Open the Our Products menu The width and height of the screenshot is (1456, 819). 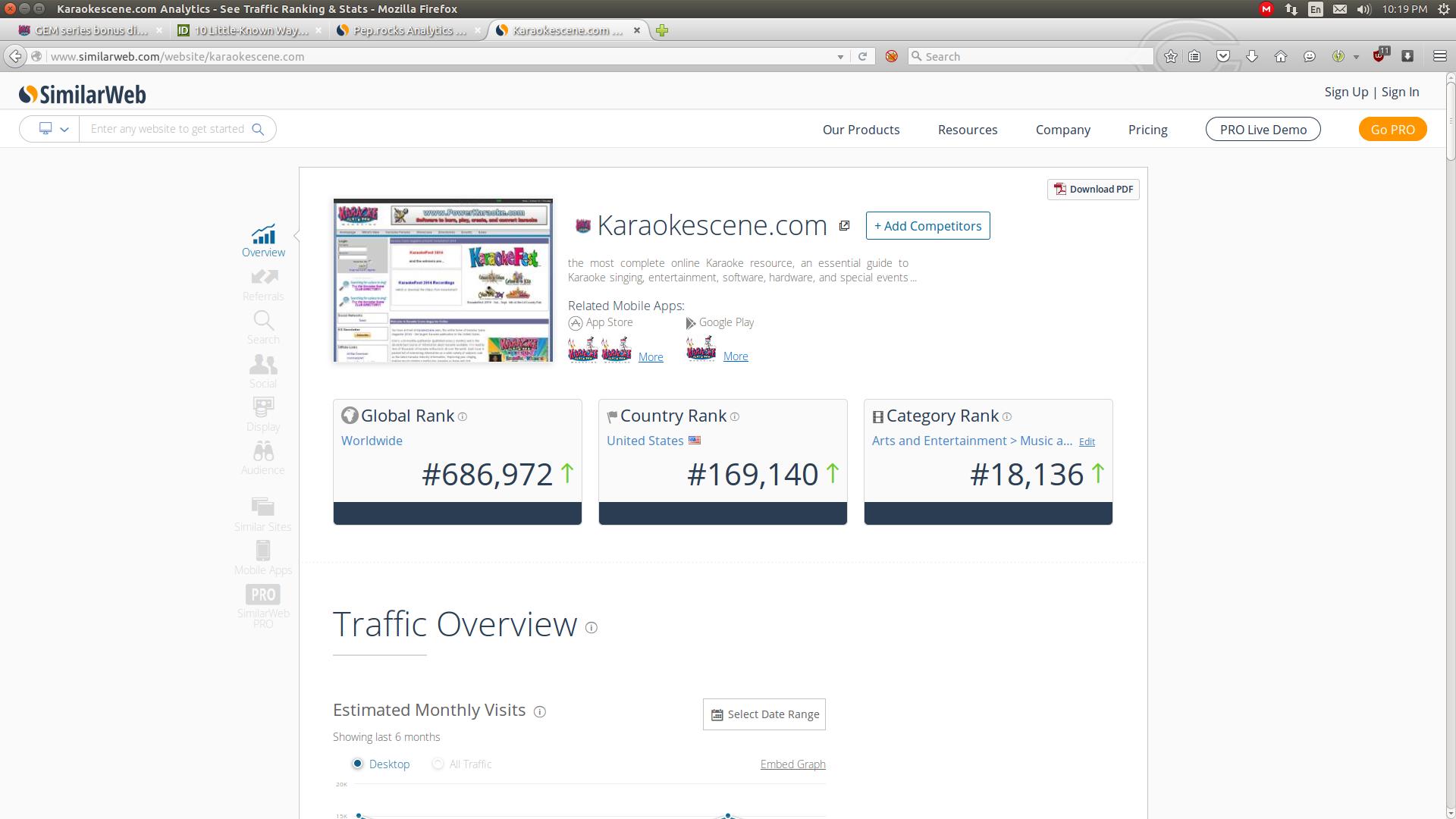coord(861,130)
